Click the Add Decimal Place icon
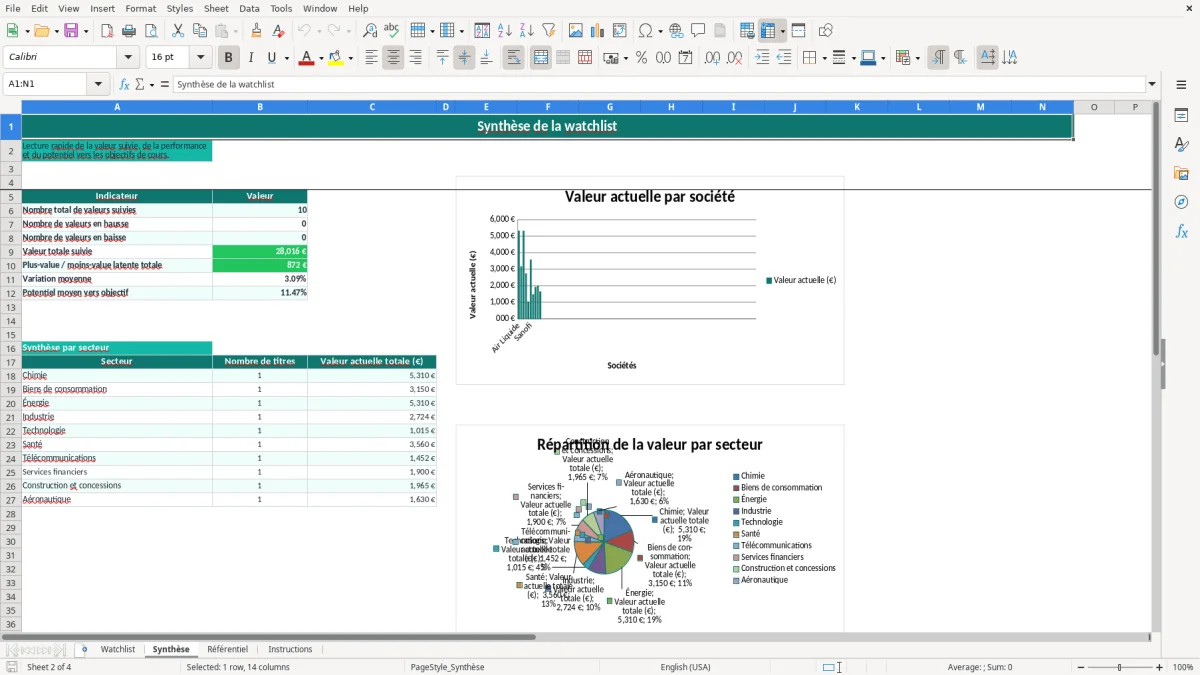The image size is (1200, 675). [712, 58]
